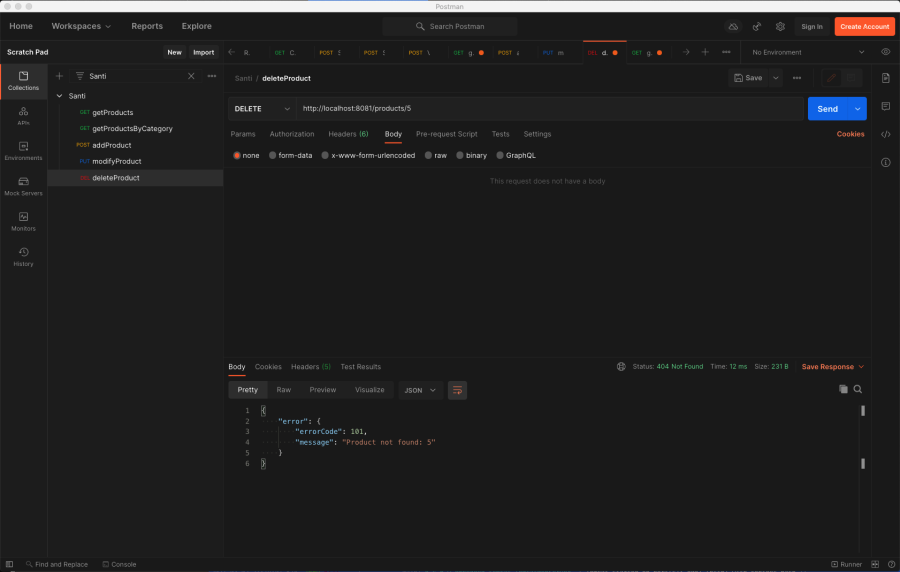This screenshot has width=900, height=572.
Task: Toggle the line wrap icon in response
Action: (457, 390)
